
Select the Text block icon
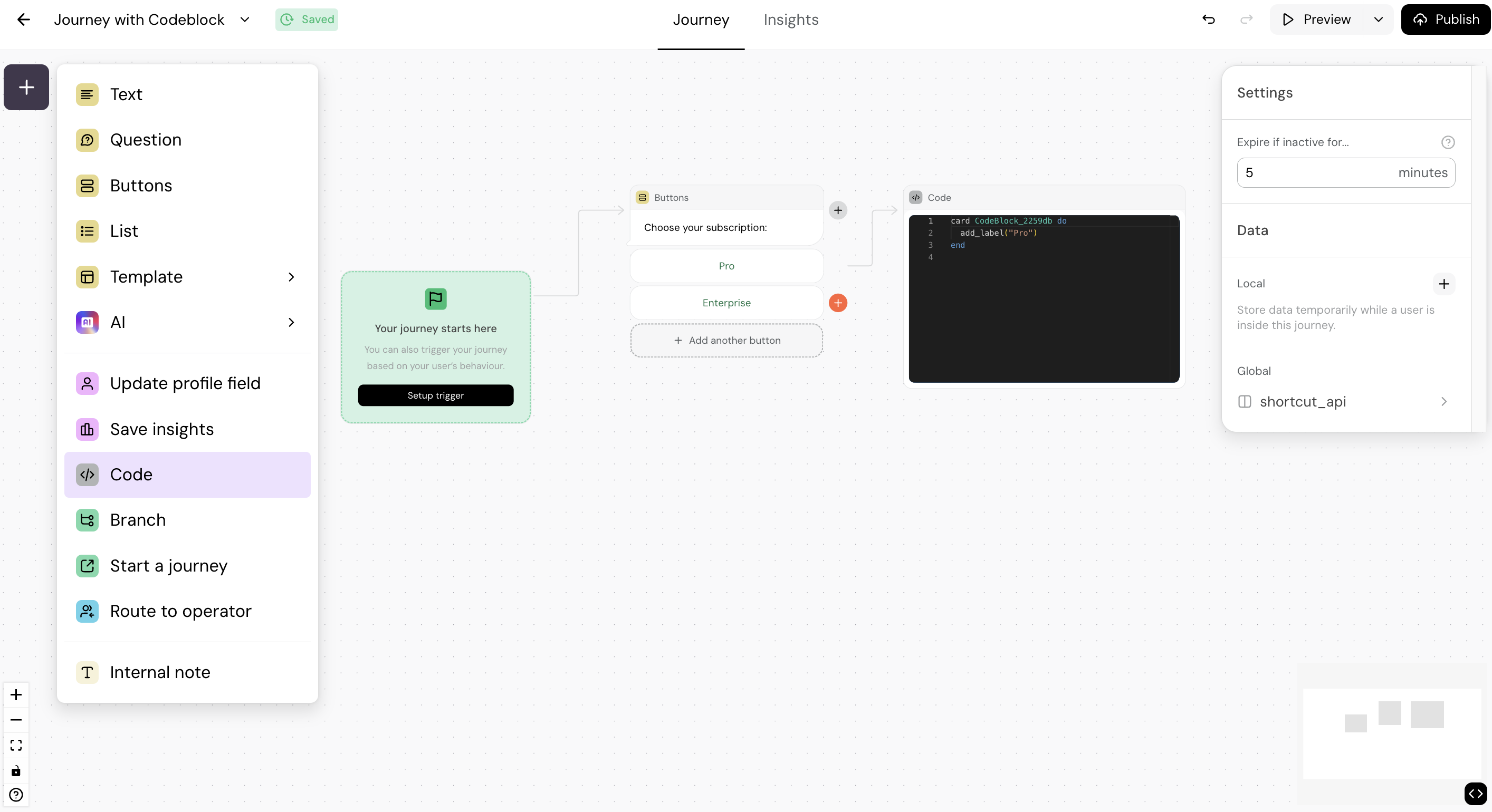tap(87, 94)
